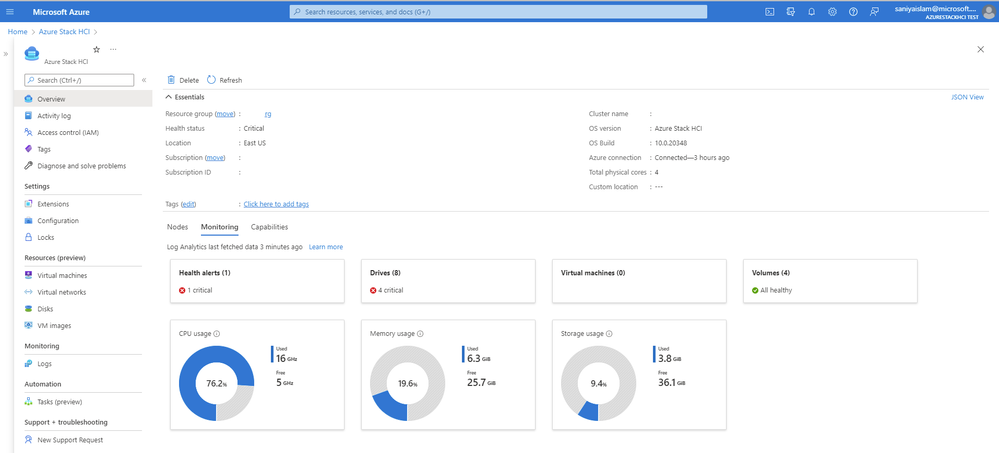Open portal settings gear icon
This screenshot has height=453, width=999.
832,11
